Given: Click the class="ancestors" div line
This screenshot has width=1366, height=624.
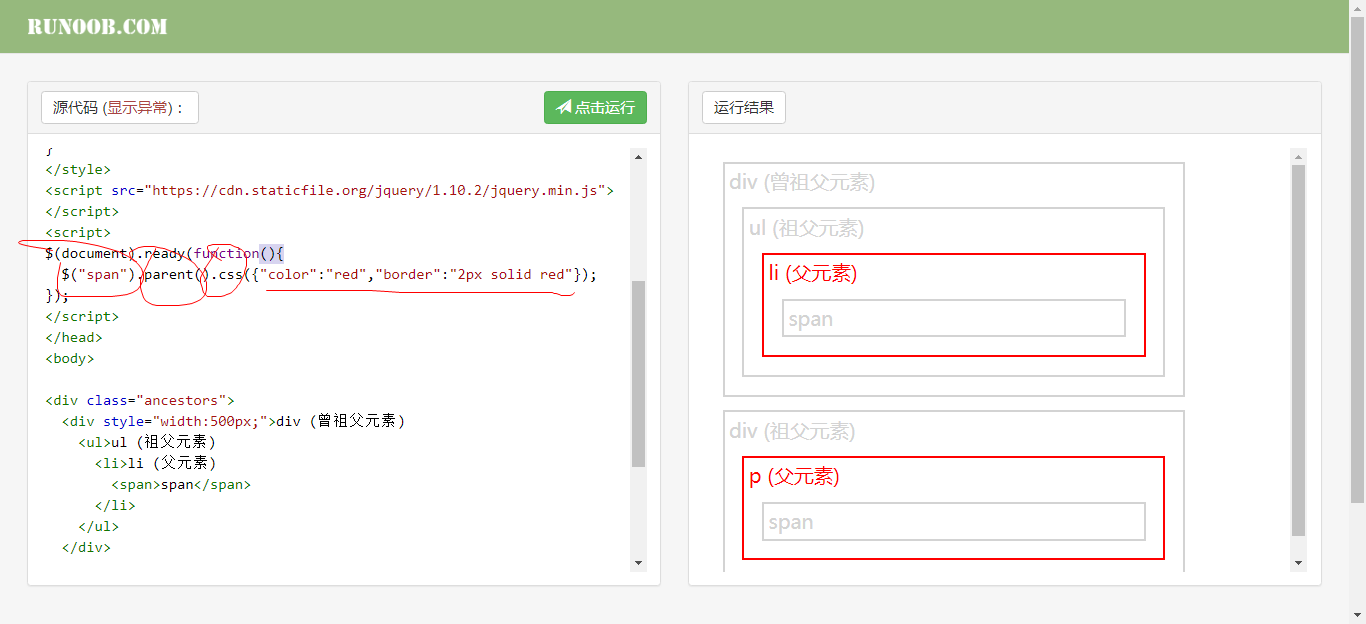Looking at the screenshot, I should click(x=140, y=400).
